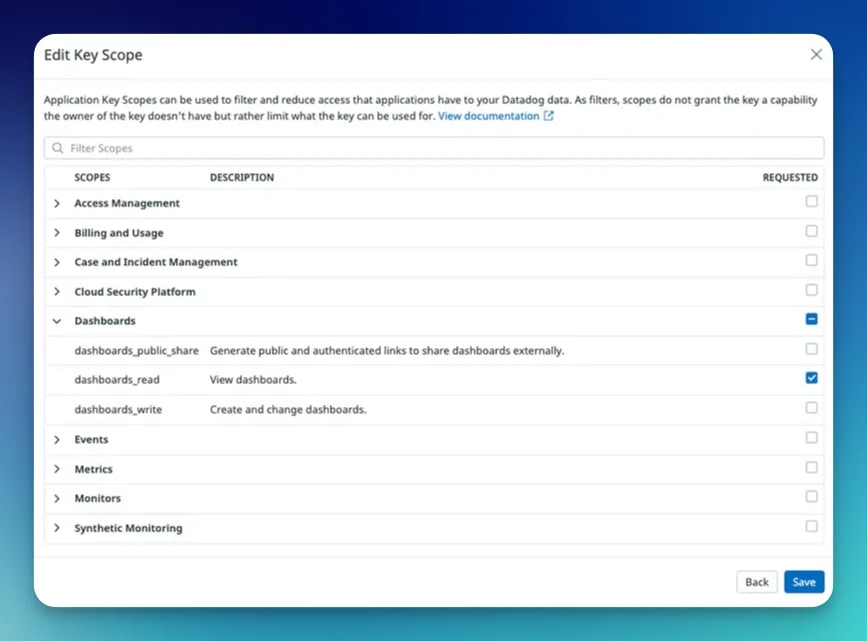Expand the Cloud Security Platform group
The height and width of the screenshot is (641, 867).
point(57,291)
